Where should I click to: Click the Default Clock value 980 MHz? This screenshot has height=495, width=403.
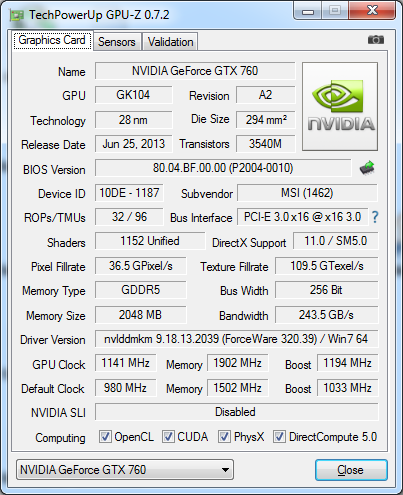(x=126, y=388)
